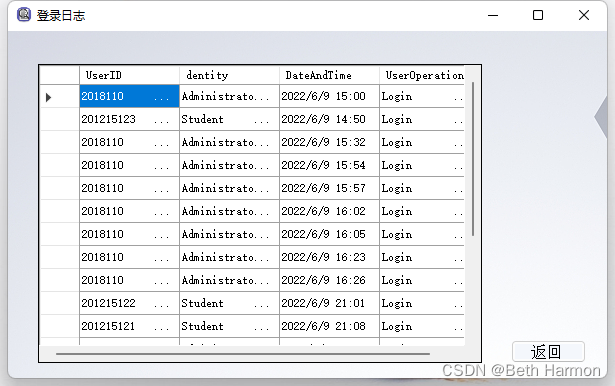Select Administrato cell in the 15:00 row
The height and width of the screenshot is (386, 615).
(x=229, y=96)
